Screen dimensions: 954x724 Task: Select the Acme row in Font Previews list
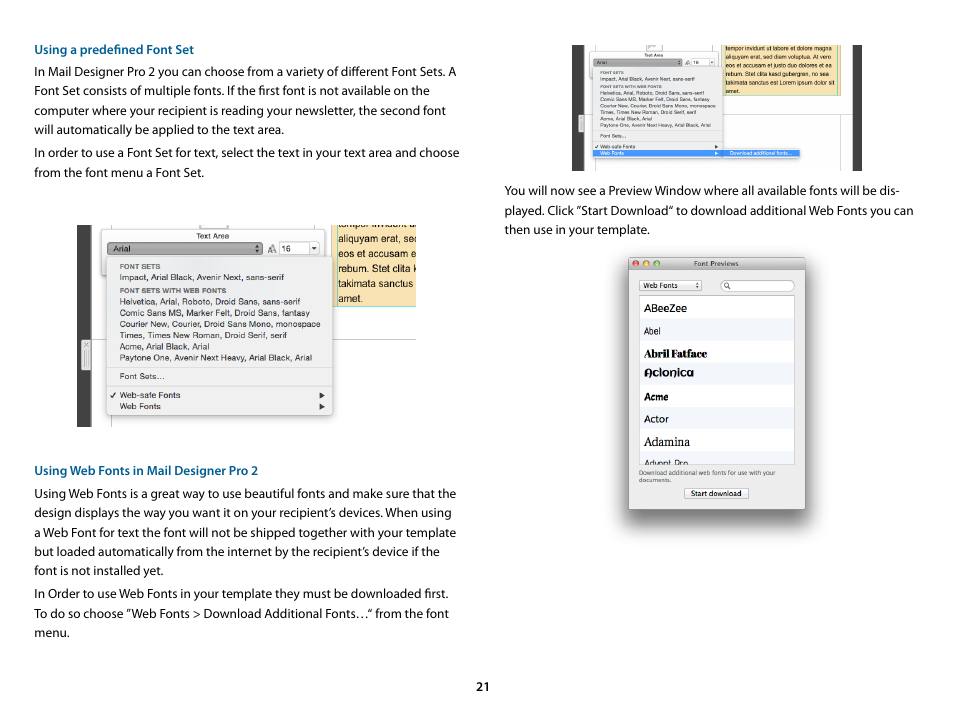tap(717, 397)
